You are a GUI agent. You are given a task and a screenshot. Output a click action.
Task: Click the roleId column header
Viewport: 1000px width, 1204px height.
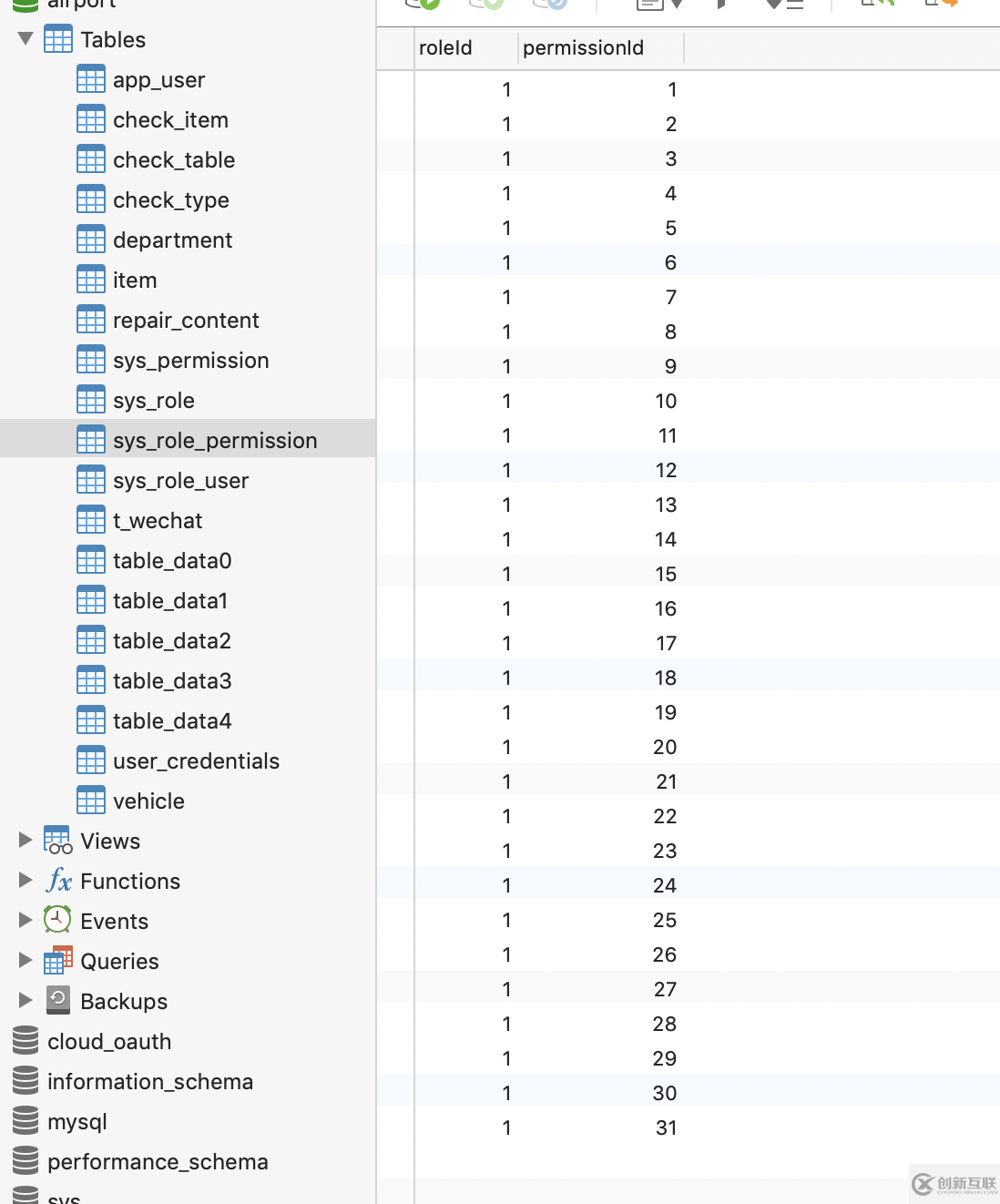[466, 48]
